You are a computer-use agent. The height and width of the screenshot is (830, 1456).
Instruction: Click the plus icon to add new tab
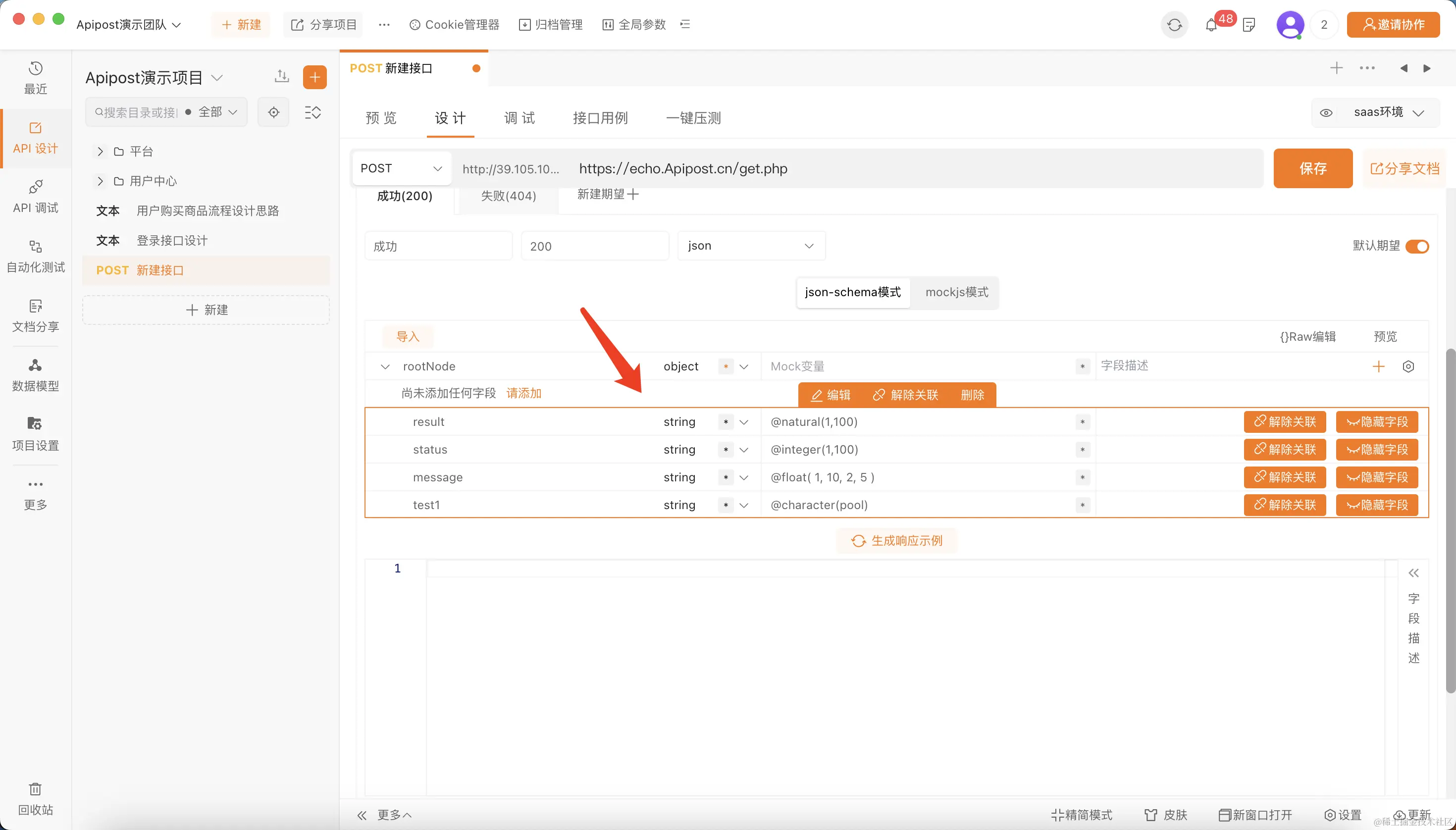click(x=1336, y=68)
